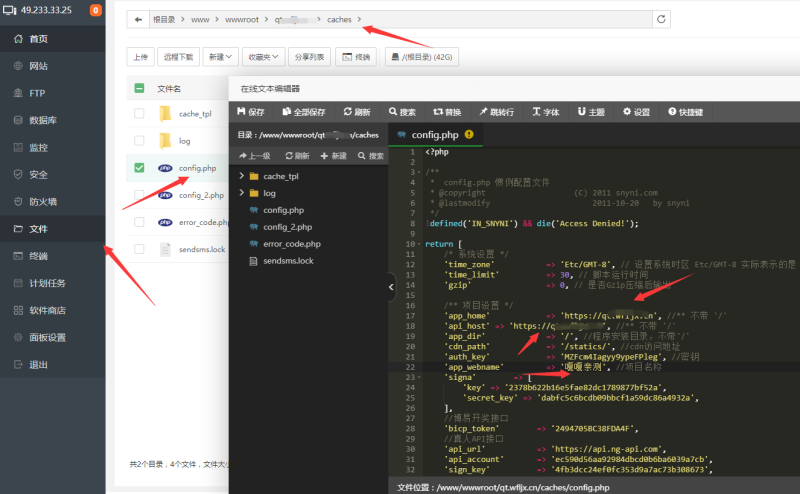Screen dimensions: 800x494
Task: Click the Save (保存) icon in editor toolbar
Action: tap(250, 112)
